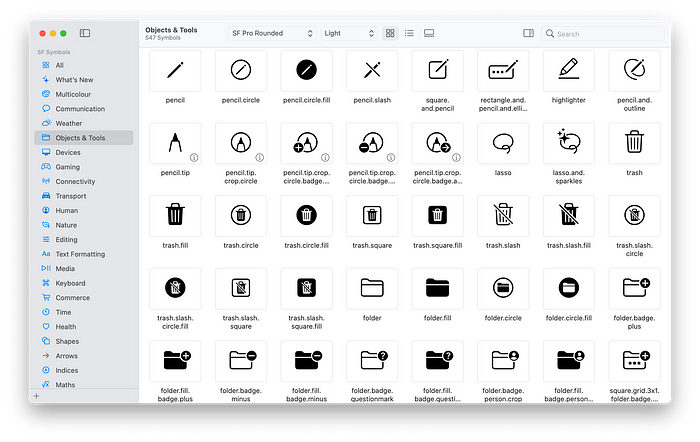Switch to list view

tap(409, 33)
